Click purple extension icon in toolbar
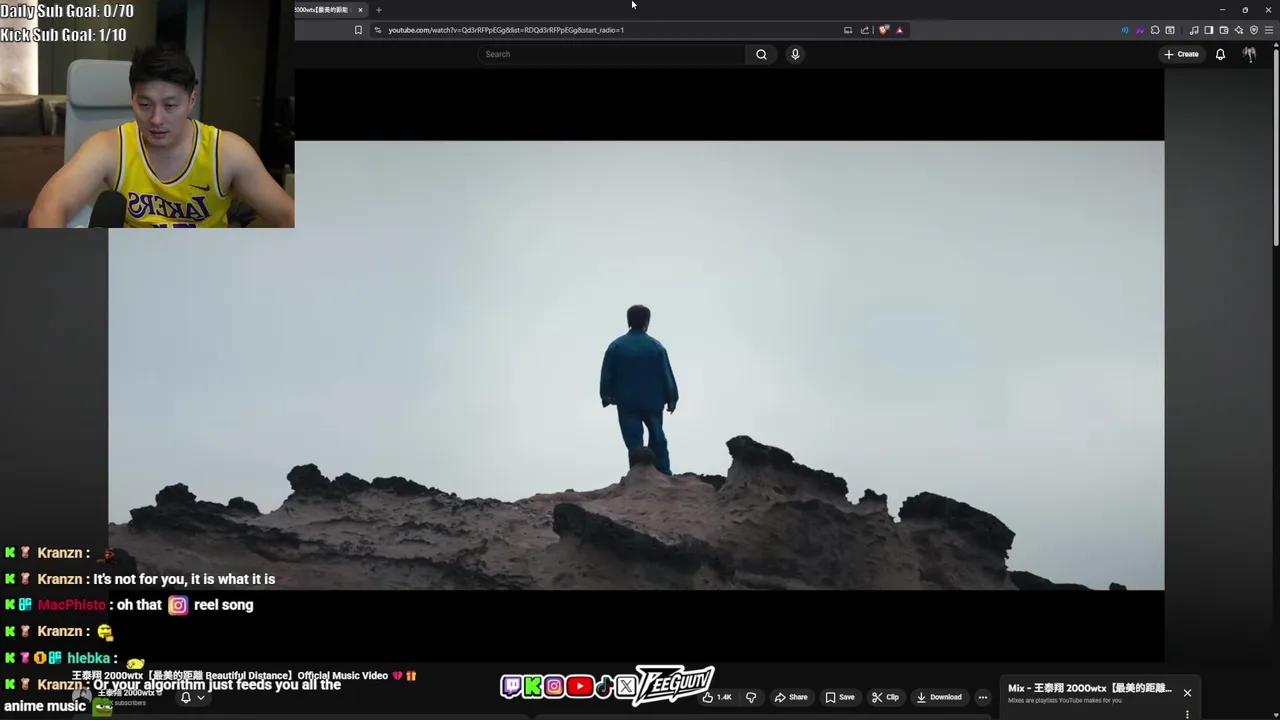Image resolution: width=1280 pixels, height=720 pixels. pyautogui.click(x=1140, y=30)
